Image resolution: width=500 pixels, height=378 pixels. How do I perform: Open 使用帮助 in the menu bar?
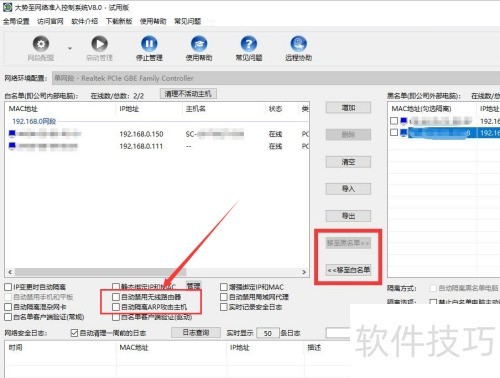click(153, 21)
